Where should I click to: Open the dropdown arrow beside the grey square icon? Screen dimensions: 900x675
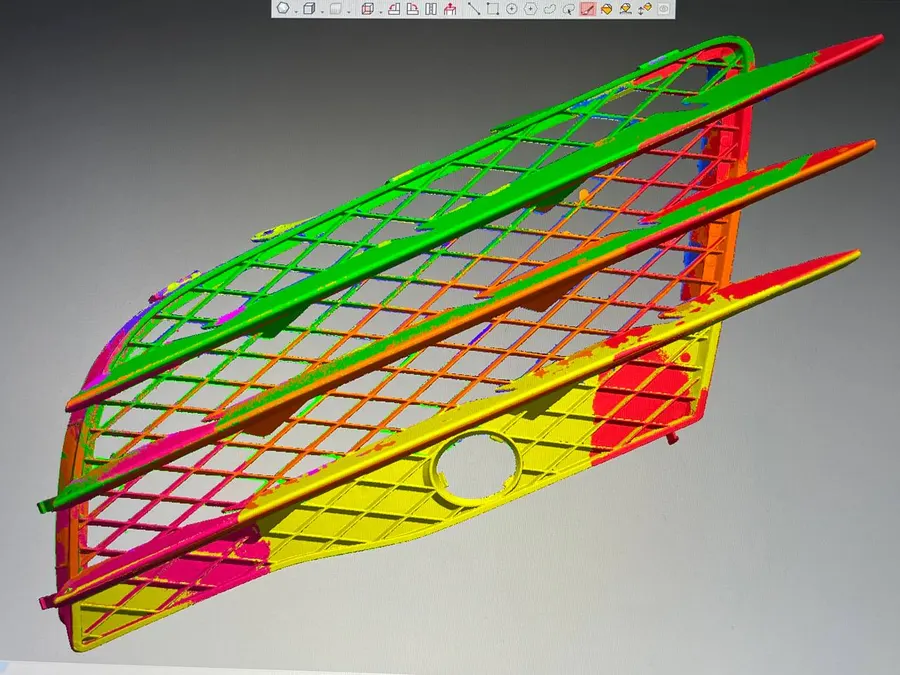click(348, 11)
